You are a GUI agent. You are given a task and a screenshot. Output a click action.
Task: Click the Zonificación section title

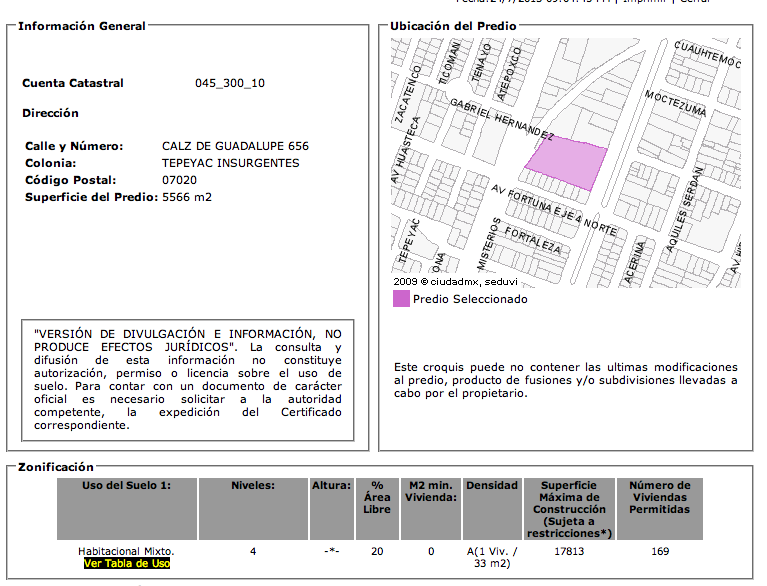pyautogui.click(x=56, y=467)
